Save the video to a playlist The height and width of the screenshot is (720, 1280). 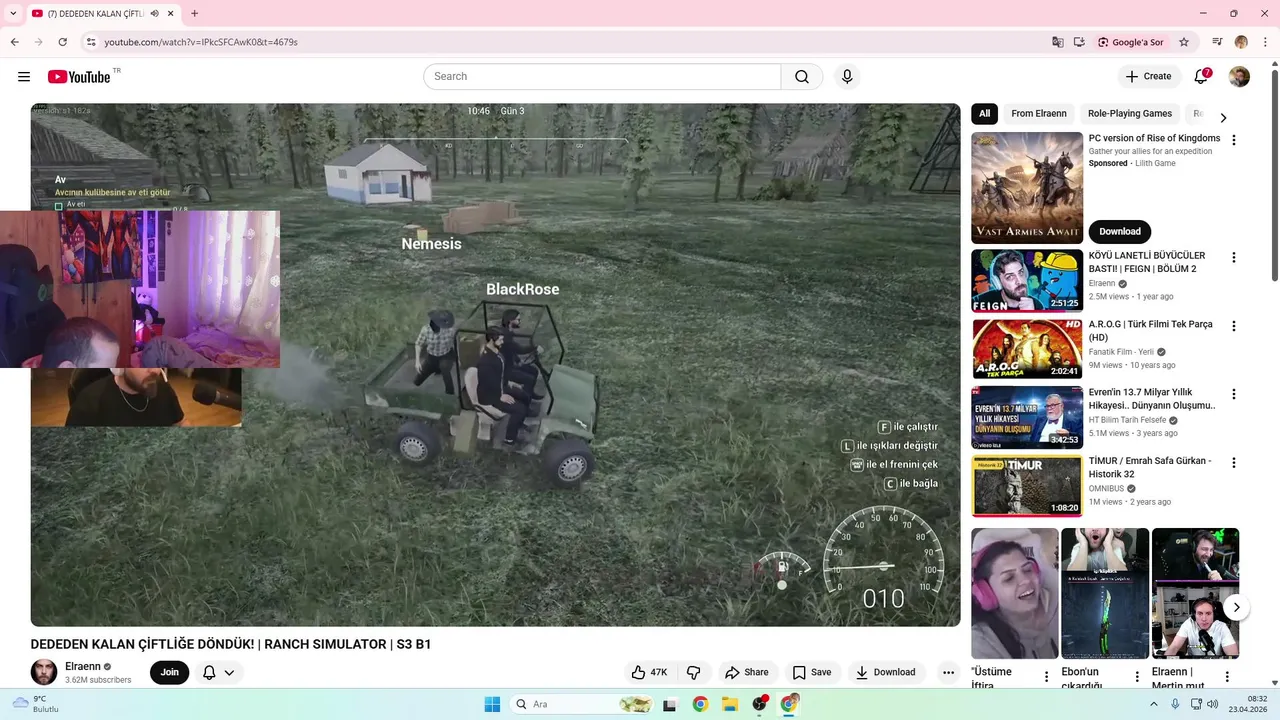pos(812,672)
